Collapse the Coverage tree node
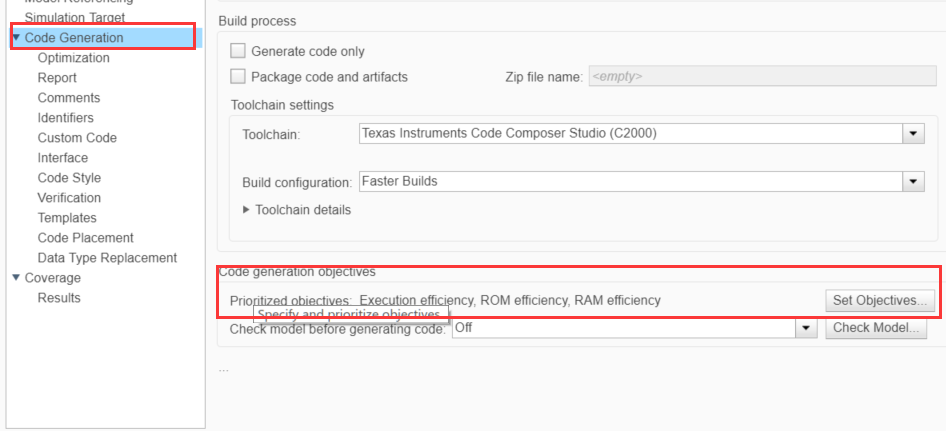Image resolution: width=946 pixels, height=431 pixels. (16, 278)
